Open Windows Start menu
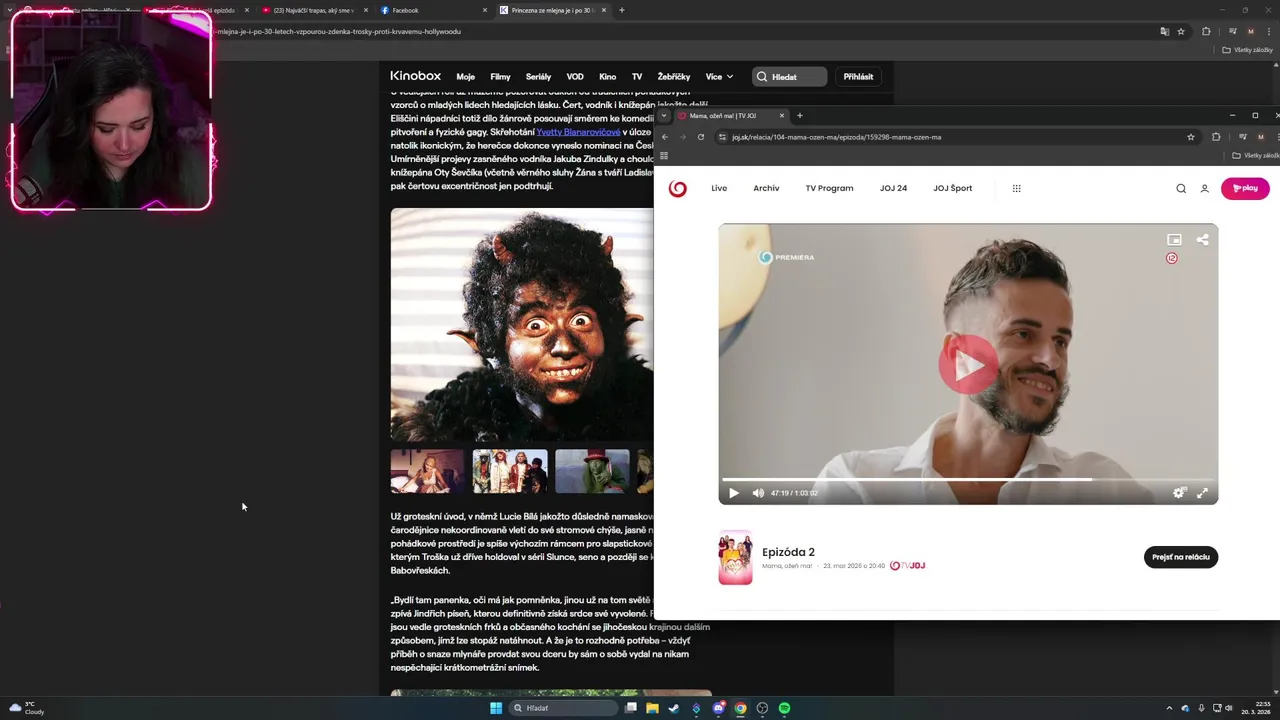1280x720 pixels. (496, 708)
